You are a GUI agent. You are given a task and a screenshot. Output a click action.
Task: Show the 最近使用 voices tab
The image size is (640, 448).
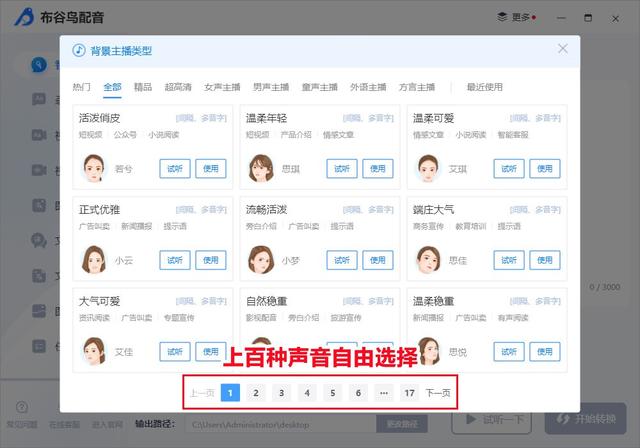tap(484, 87)
